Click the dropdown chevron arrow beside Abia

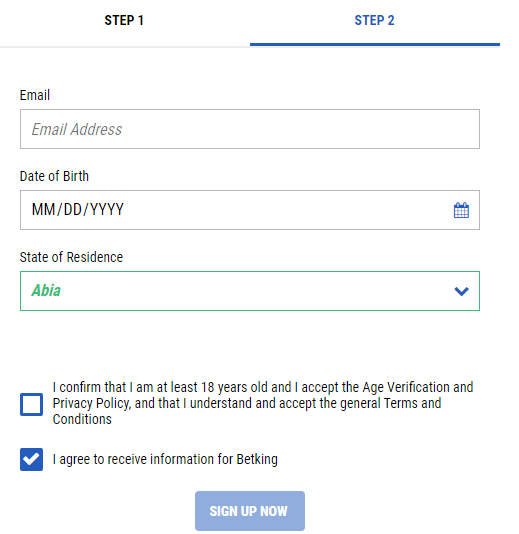pos(461,291)
